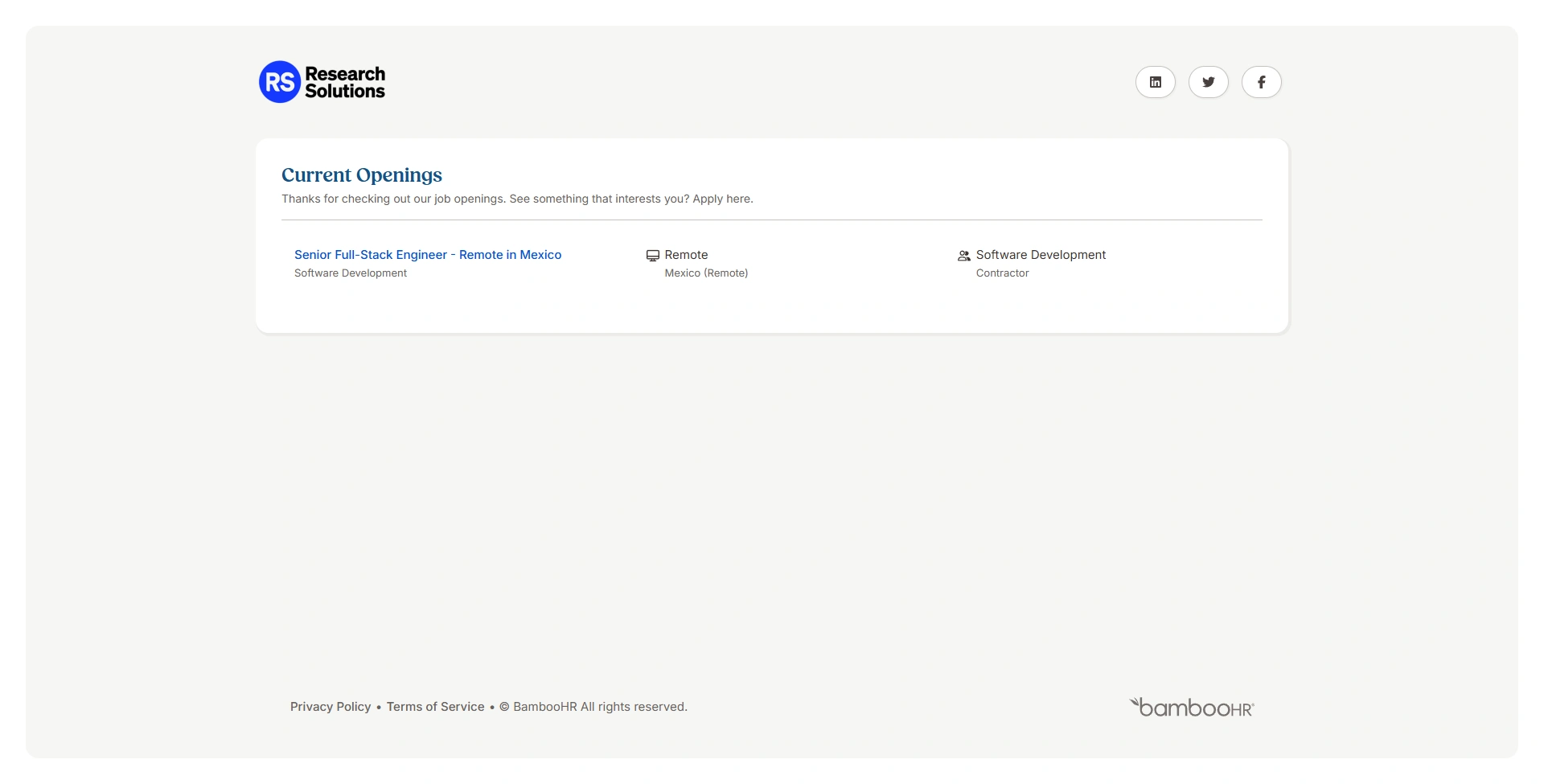This screenshot has height=784, width=1544.
Task: Click the monitor icon beside Remote
Action: coord(652,256)
